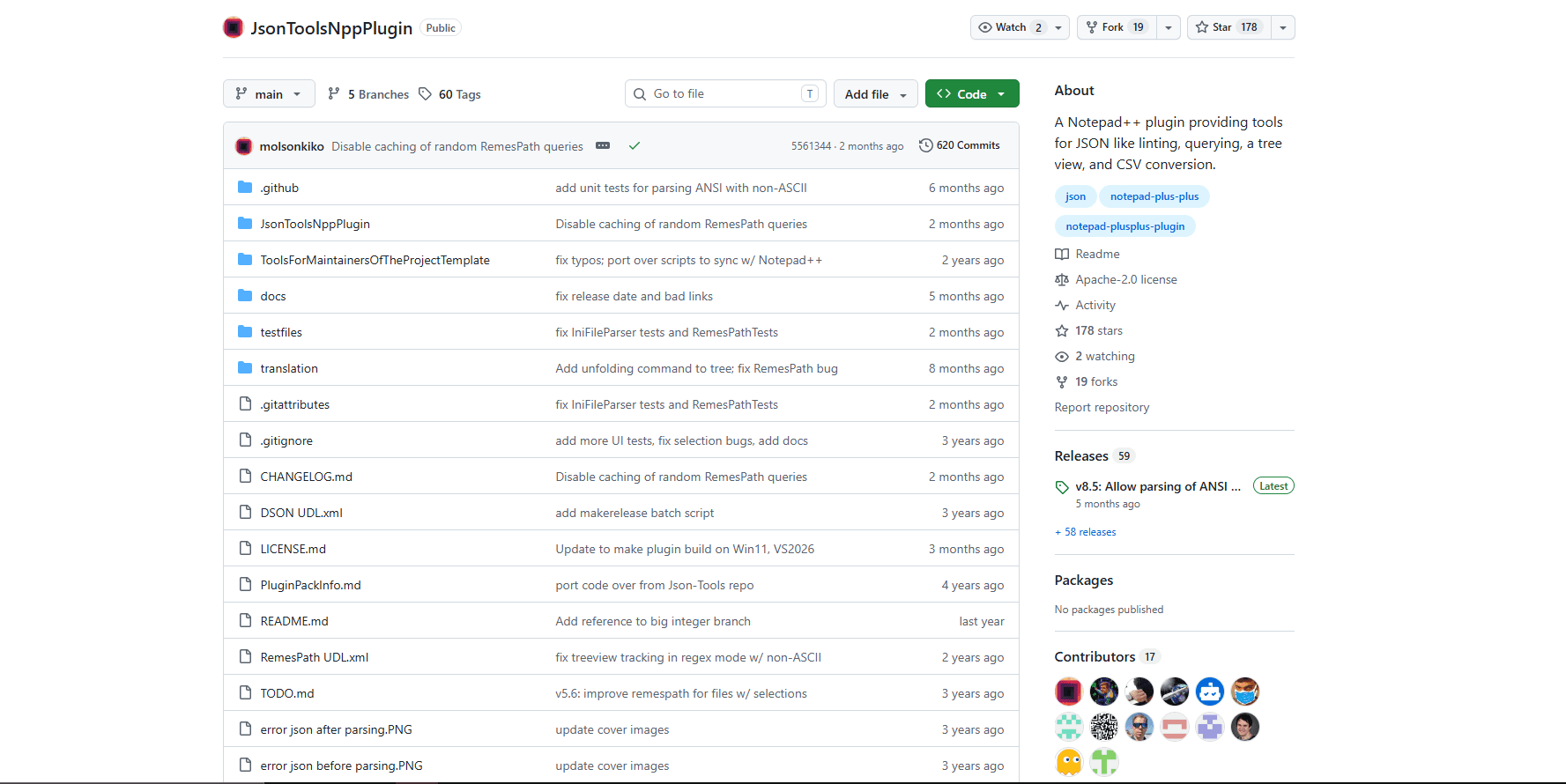
Task: Click the Readme book icon in About
Action: point(1062,254)
